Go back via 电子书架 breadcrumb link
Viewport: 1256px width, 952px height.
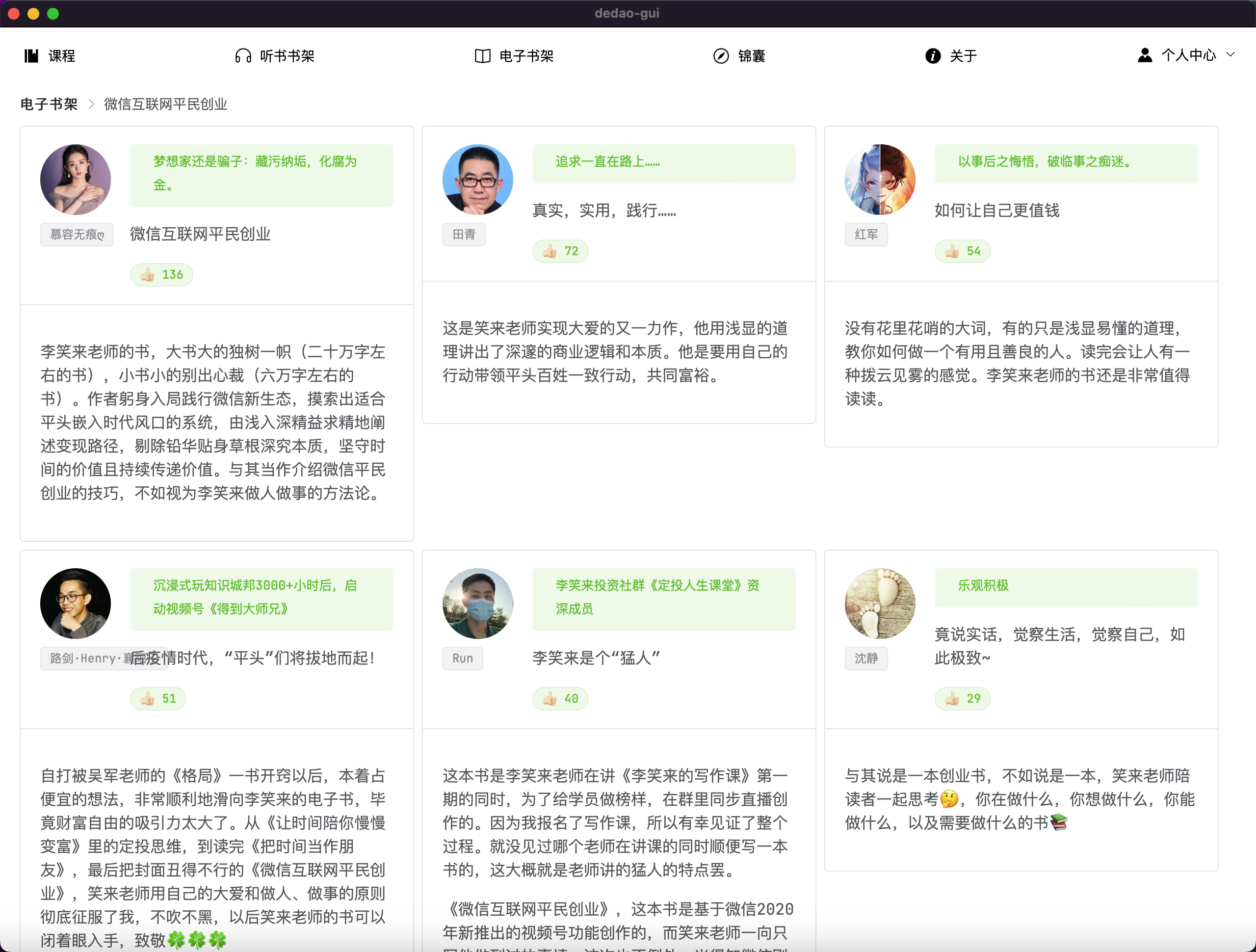49,104
